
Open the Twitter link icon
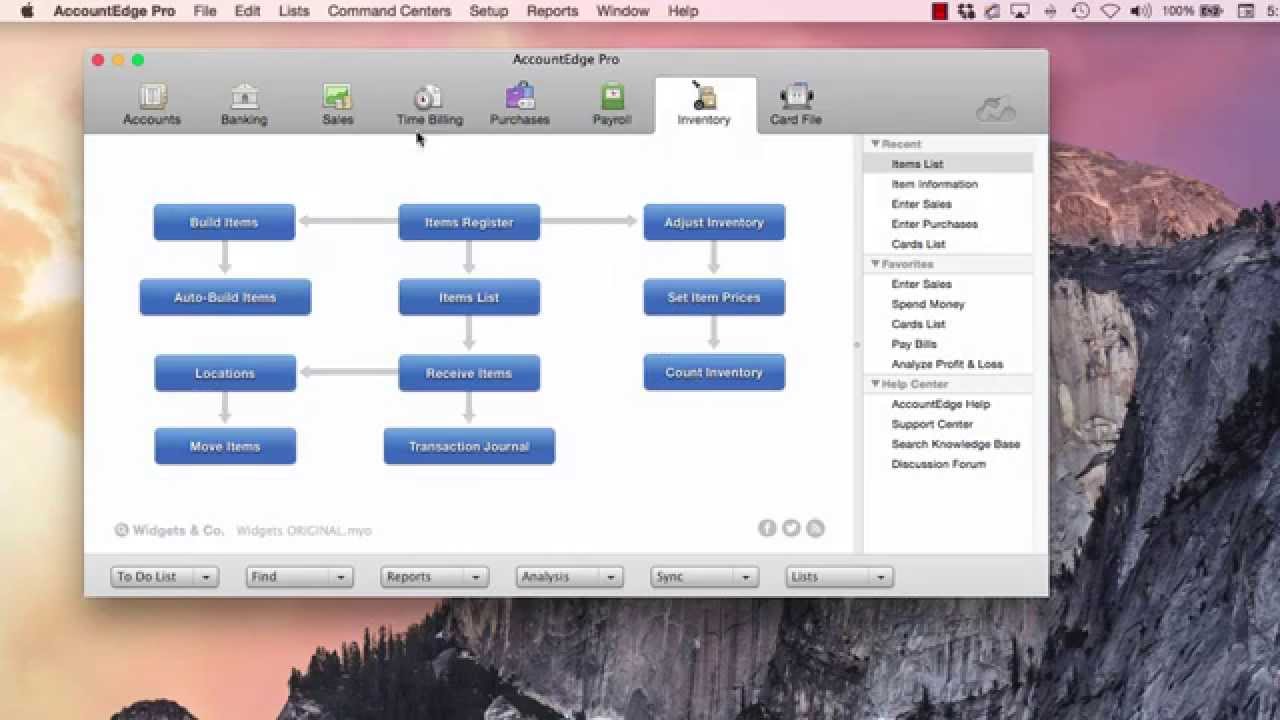point(791,528)
